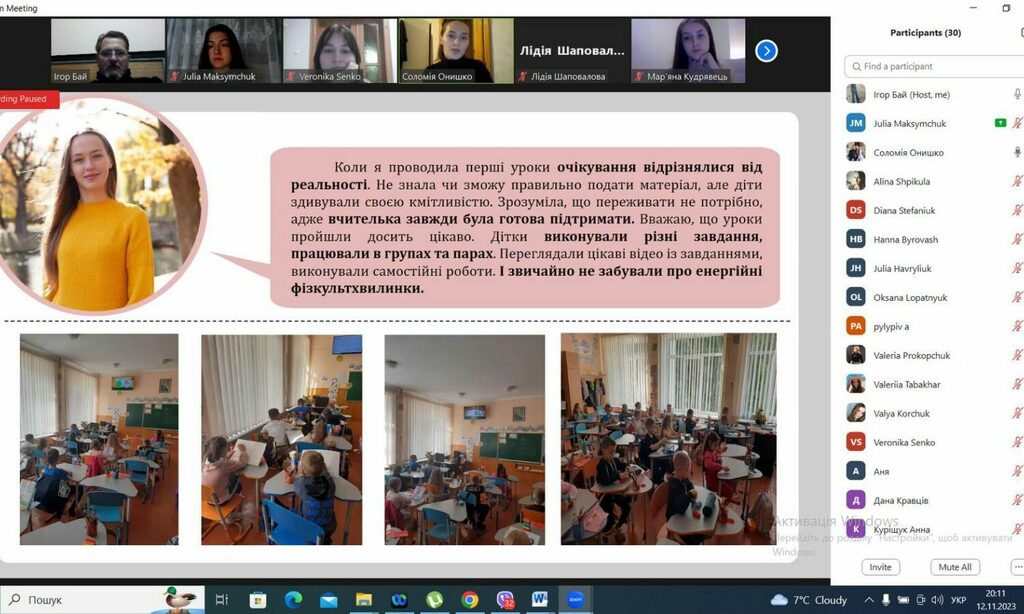Open Microsoft Word from the taskbar
The width and height of the screenshot is (1024, 614).
(x=540, y=600)
